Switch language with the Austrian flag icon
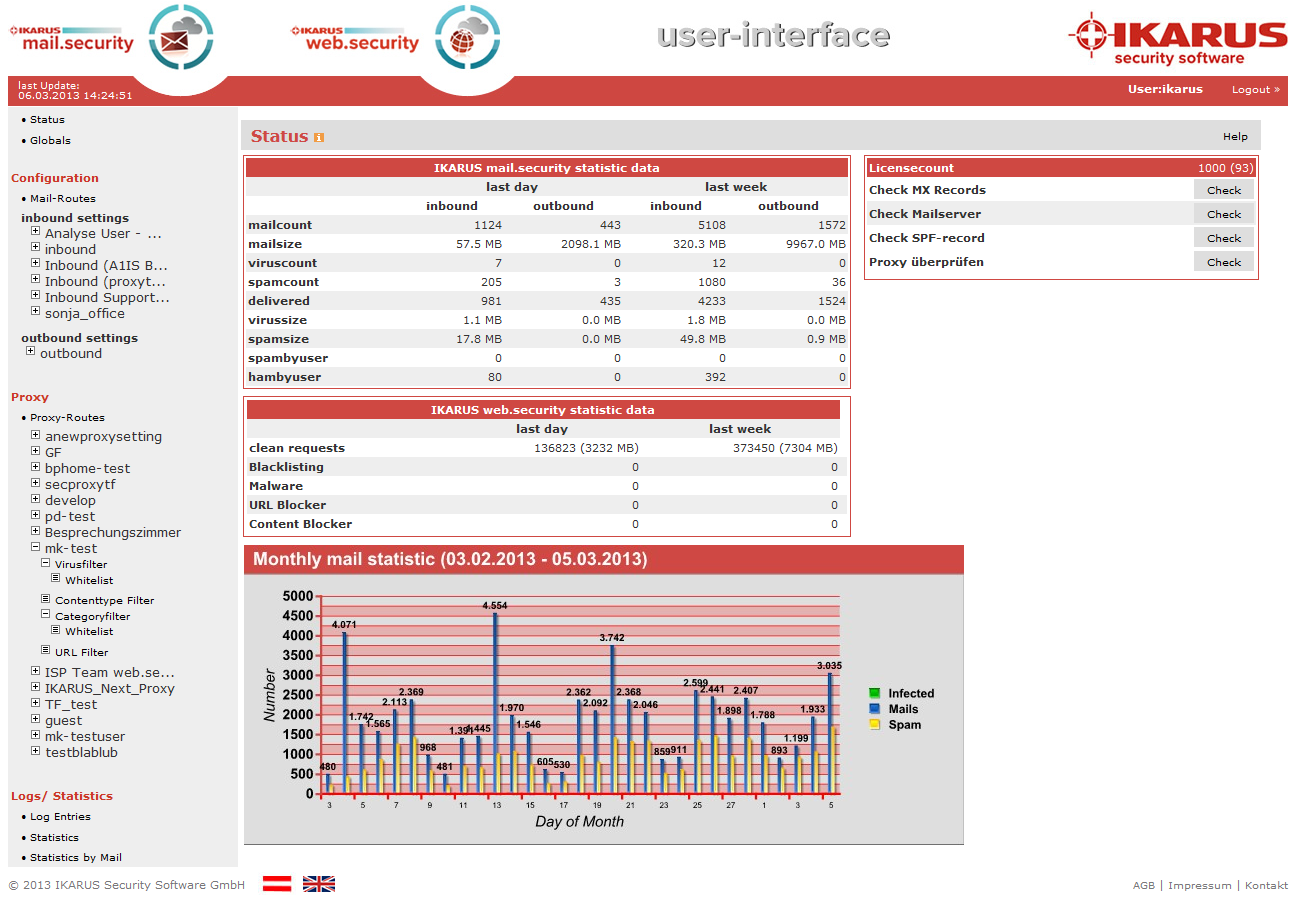The image size is (1301, 898). [x=277, y=884]
